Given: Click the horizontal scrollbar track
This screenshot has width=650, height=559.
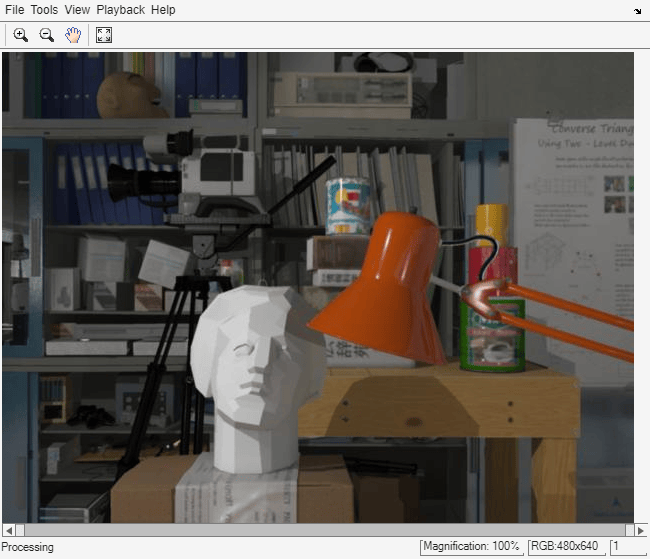Looking at the screenshot, I should point(325,530).
